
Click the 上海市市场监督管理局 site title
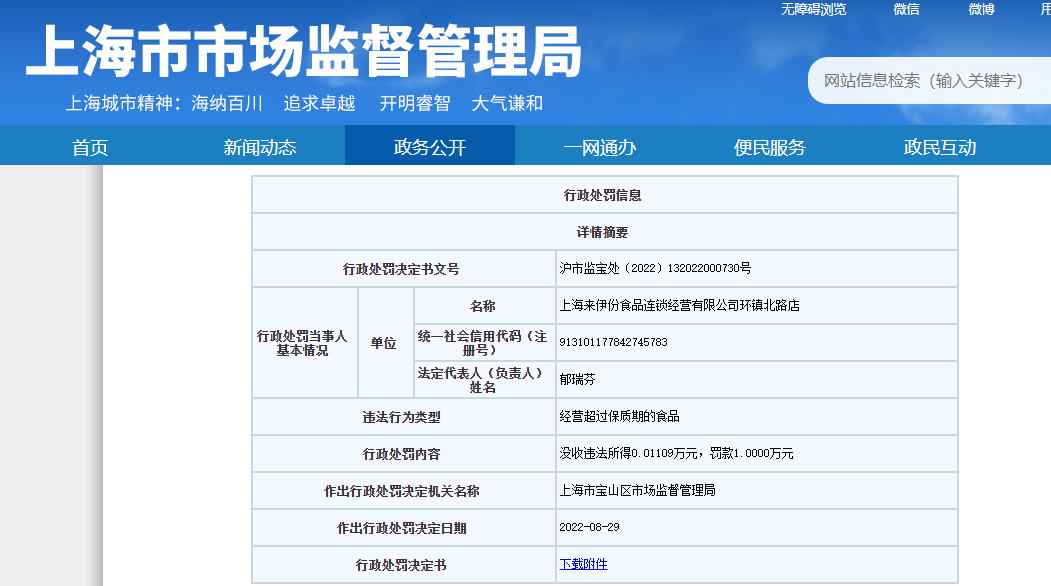pyautogui.click(x=304, y=52)
